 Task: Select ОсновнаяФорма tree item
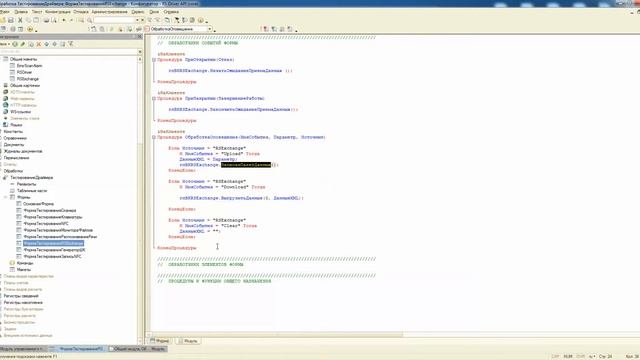(38, 204)
